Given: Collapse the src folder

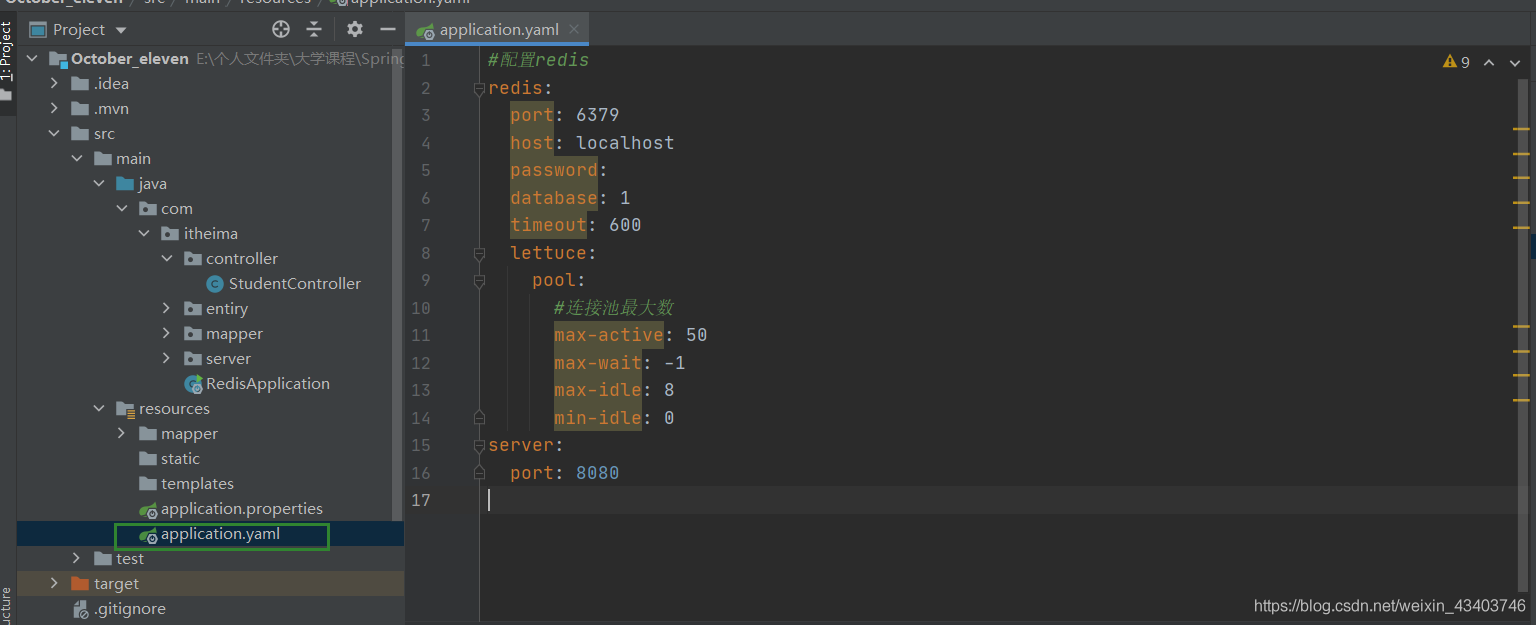Looking at the screenshot, I should coord(54,132).
